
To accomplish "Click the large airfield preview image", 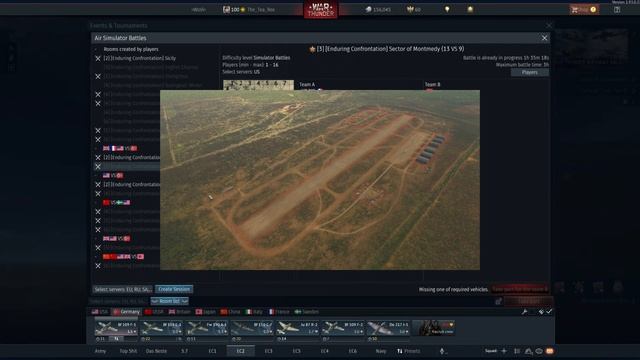I will (x=320, y=180).
